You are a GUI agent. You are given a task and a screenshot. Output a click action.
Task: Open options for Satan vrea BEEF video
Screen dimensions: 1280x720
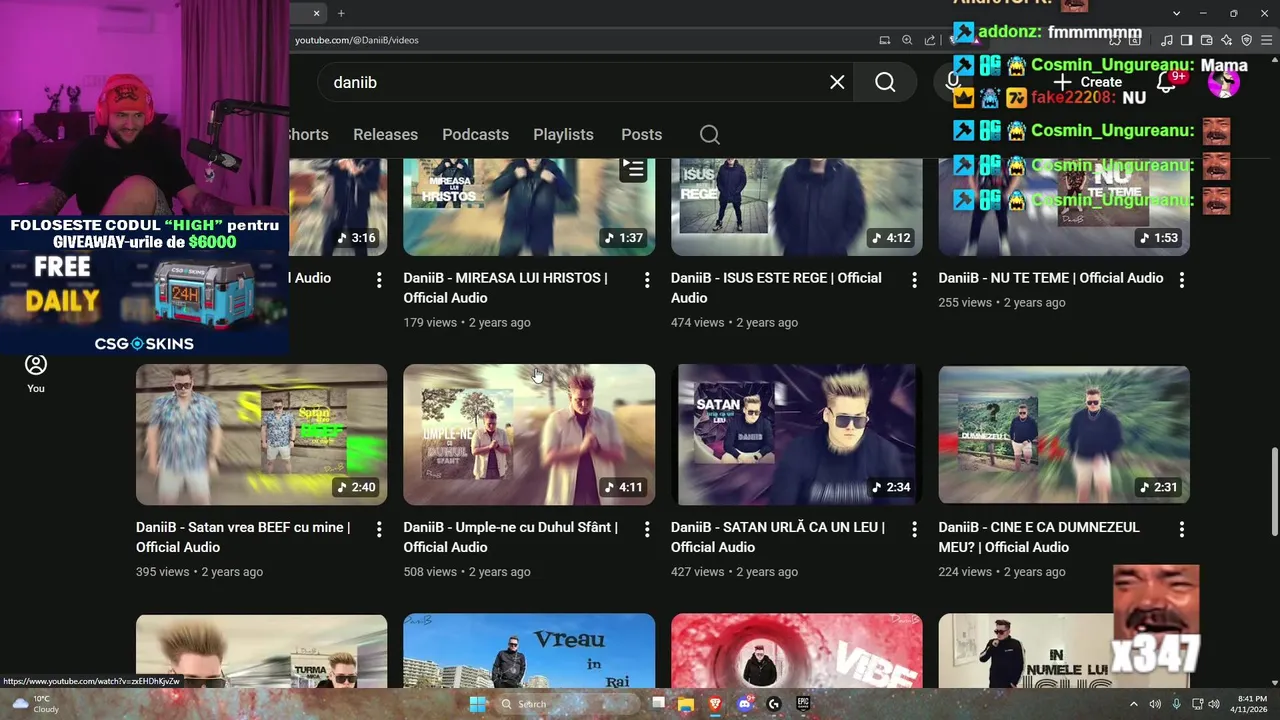[379, 530]
